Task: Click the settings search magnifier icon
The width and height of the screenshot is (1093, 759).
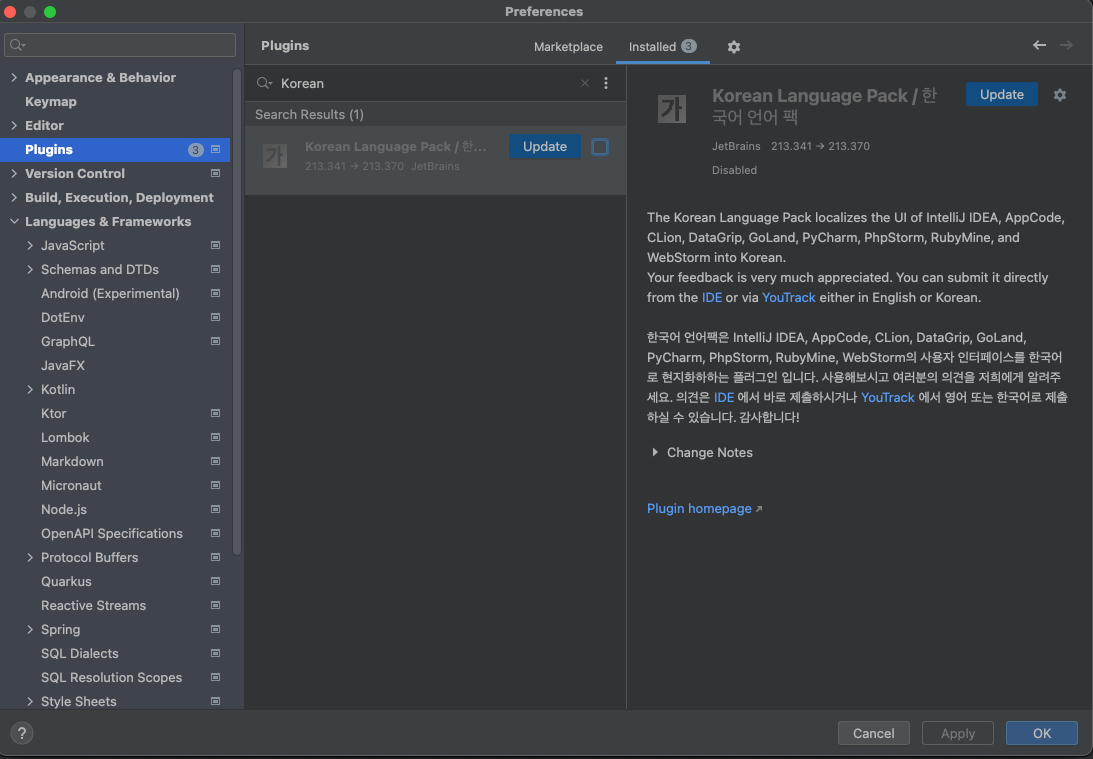Action: click(17, 45)
